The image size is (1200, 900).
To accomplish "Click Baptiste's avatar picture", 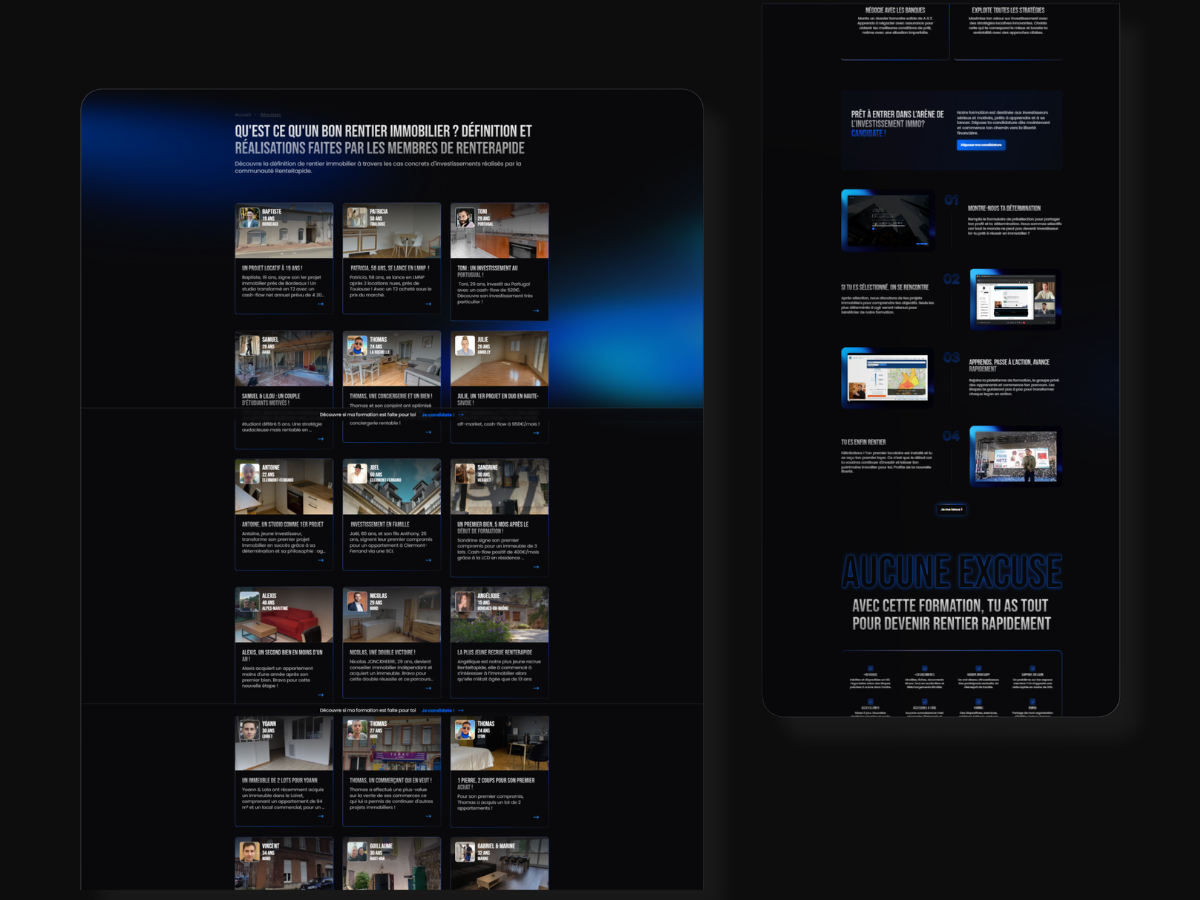I will [249, 217].
